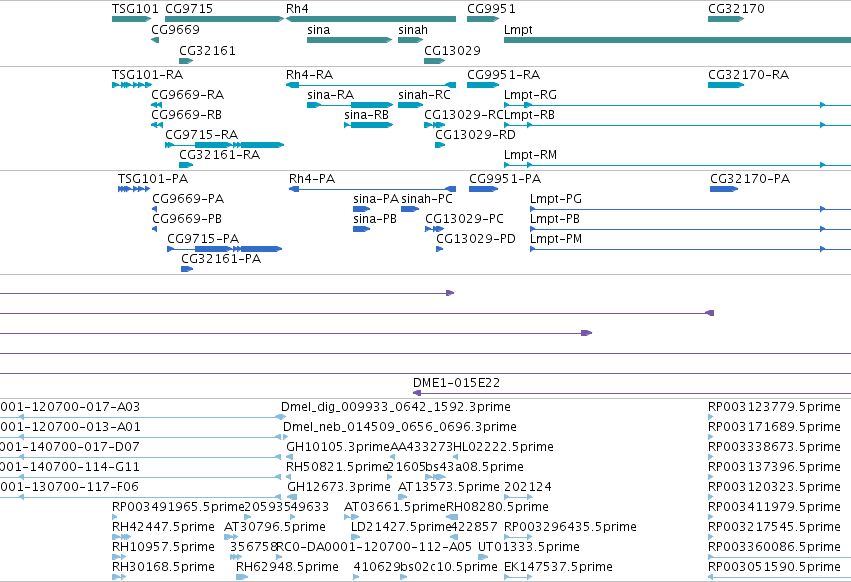Select the RH08280.5prime EST label

(497, 507)
